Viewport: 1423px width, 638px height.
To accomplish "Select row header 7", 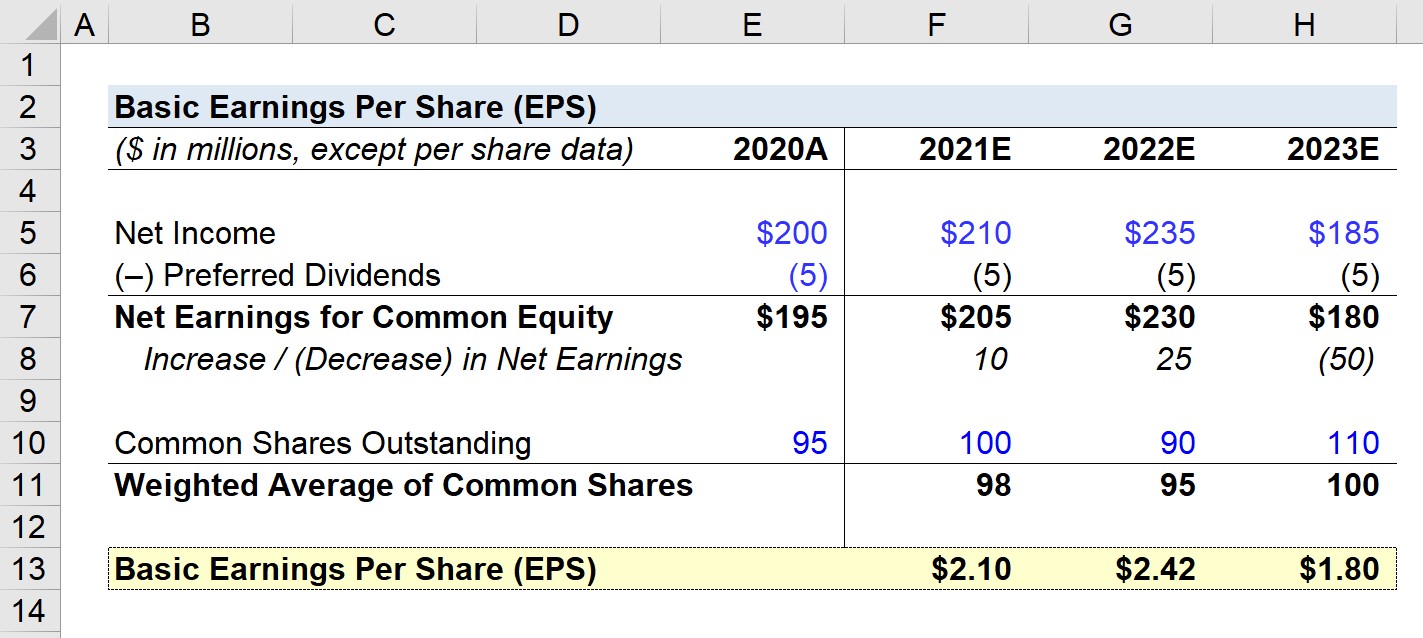I will [32, 317].
